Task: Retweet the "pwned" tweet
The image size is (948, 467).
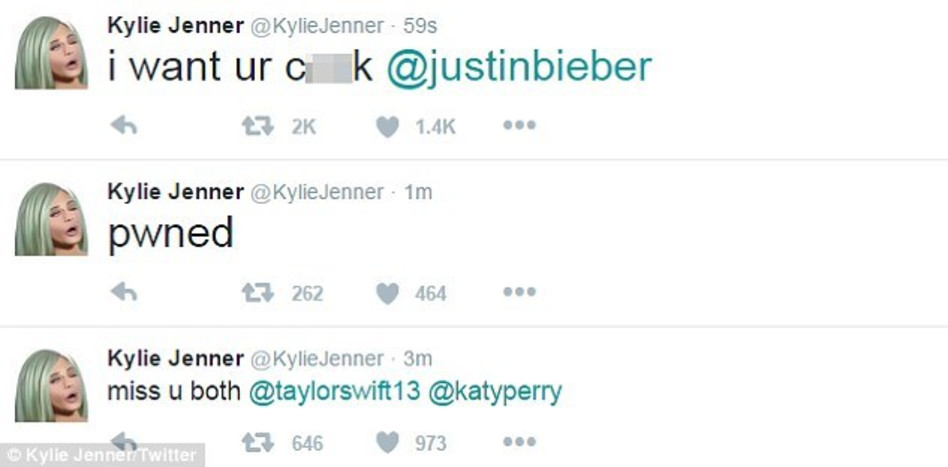Action: click(258, 292)
